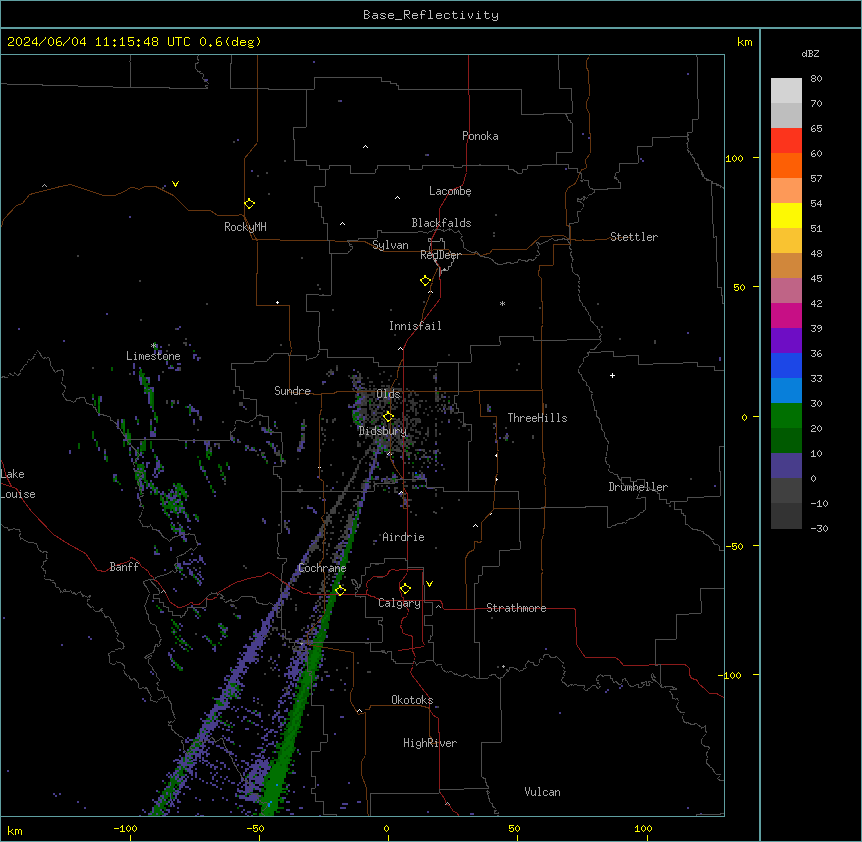
Task: Click the orange 57–60 dBZ legend swatch
Action: [x=786, y=165]
